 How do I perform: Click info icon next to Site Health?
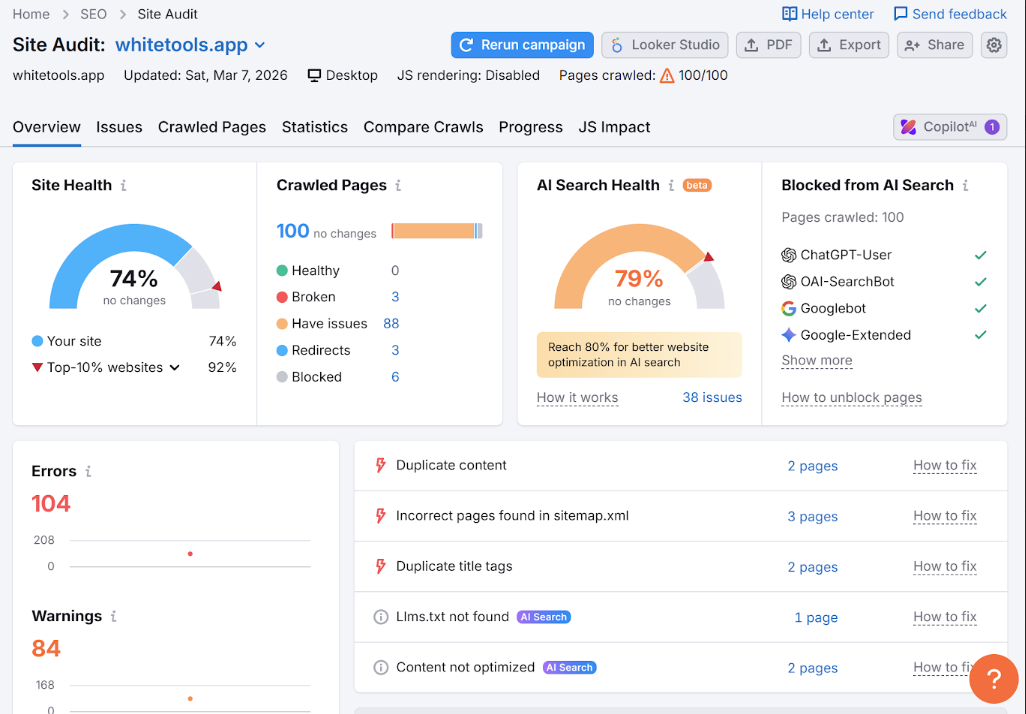[x=124, y=186]
